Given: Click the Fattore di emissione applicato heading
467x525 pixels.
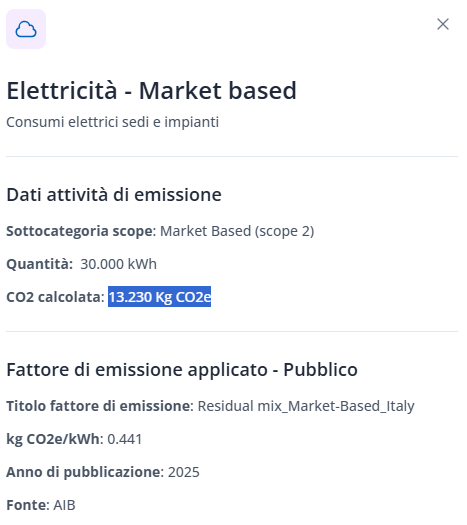Looking at the screenshot, I should (x=182, y=370).
